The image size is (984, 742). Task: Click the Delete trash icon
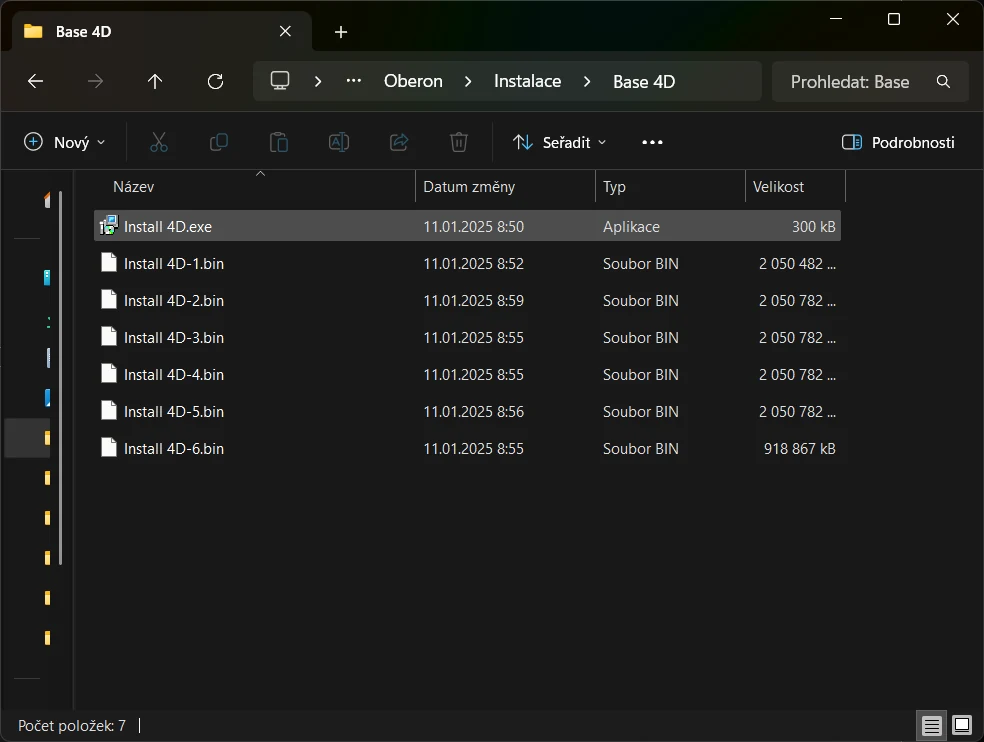click(459, 142)
